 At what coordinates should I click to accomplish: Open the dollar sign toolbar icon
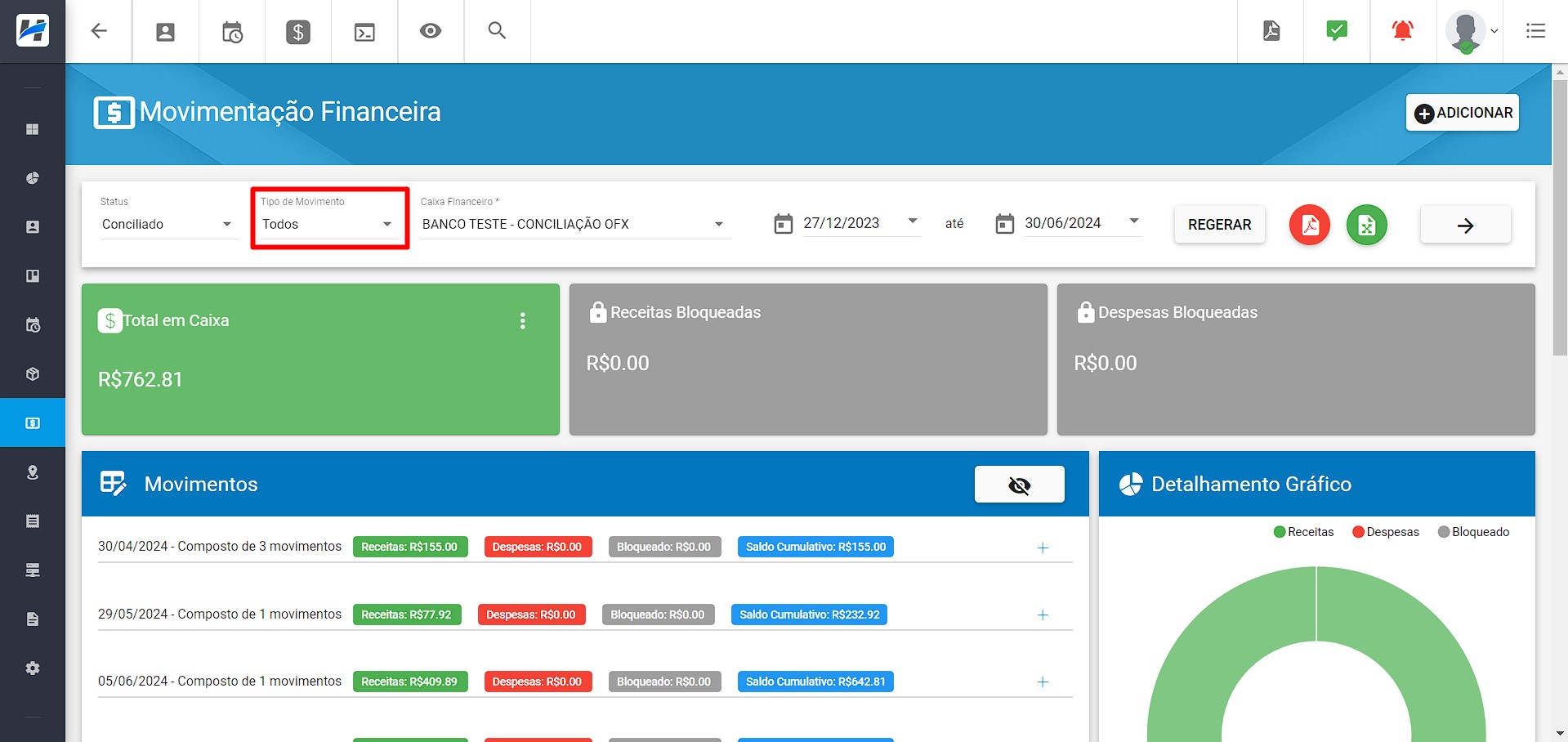point(298,32)
